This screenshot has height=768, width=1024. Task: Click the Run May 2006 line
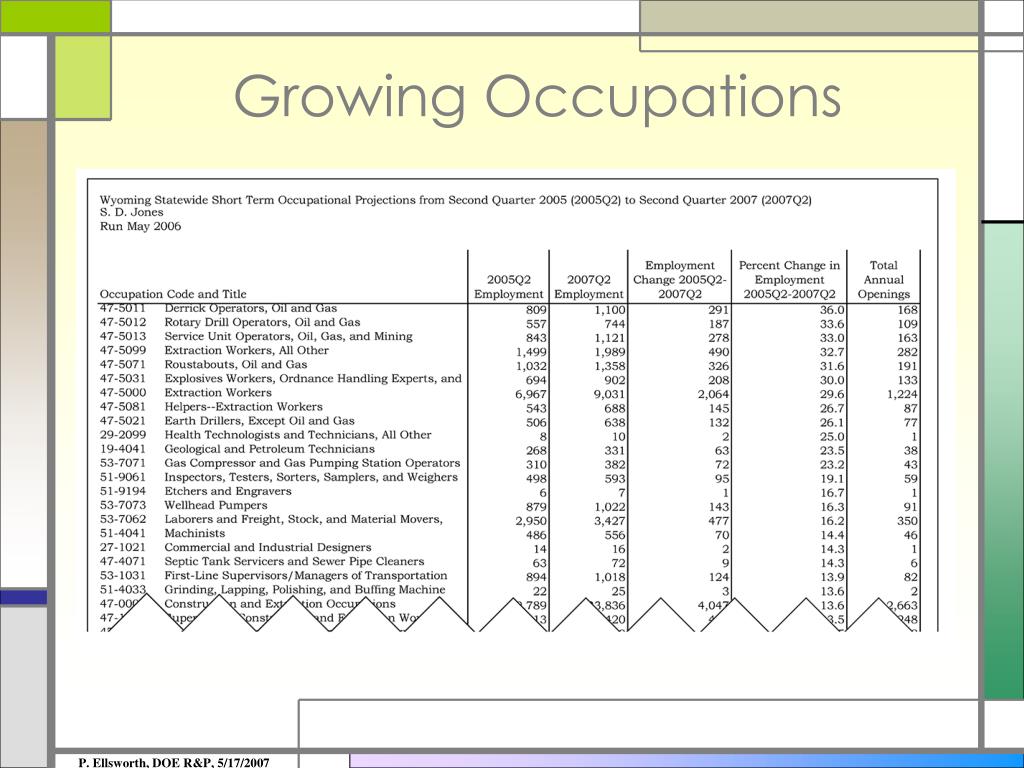(x=140, y=227)
